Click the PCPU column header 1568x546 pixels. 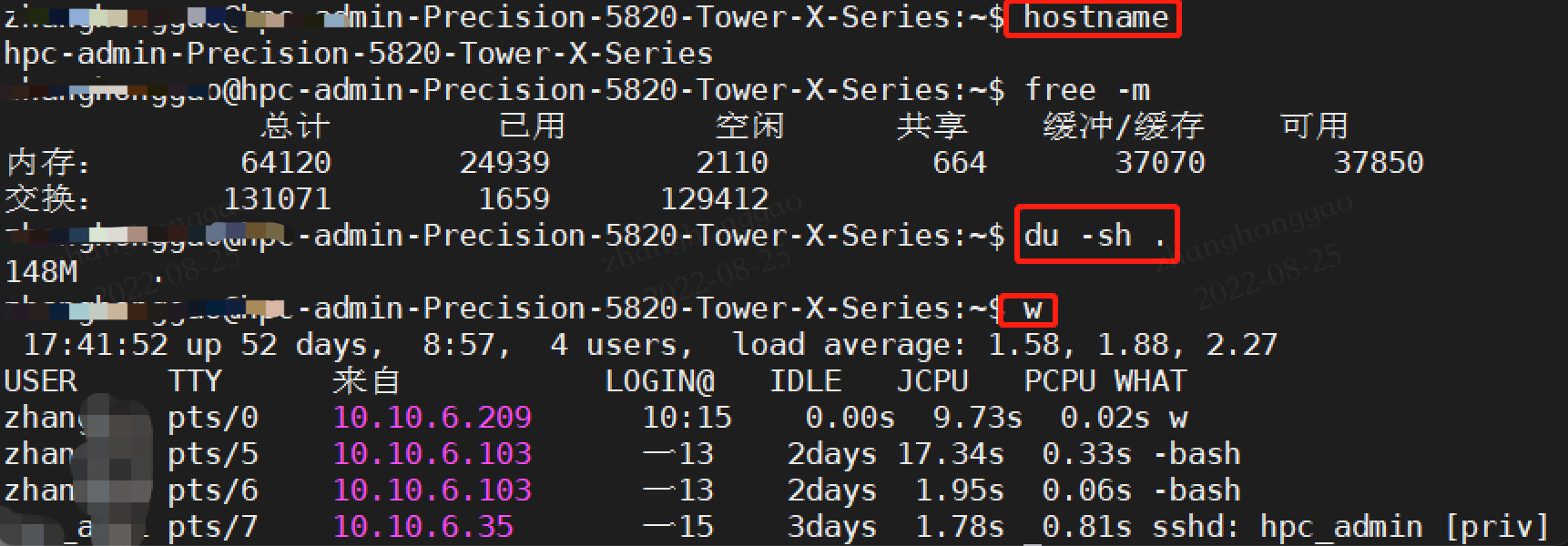click(x=1060, y=381)
